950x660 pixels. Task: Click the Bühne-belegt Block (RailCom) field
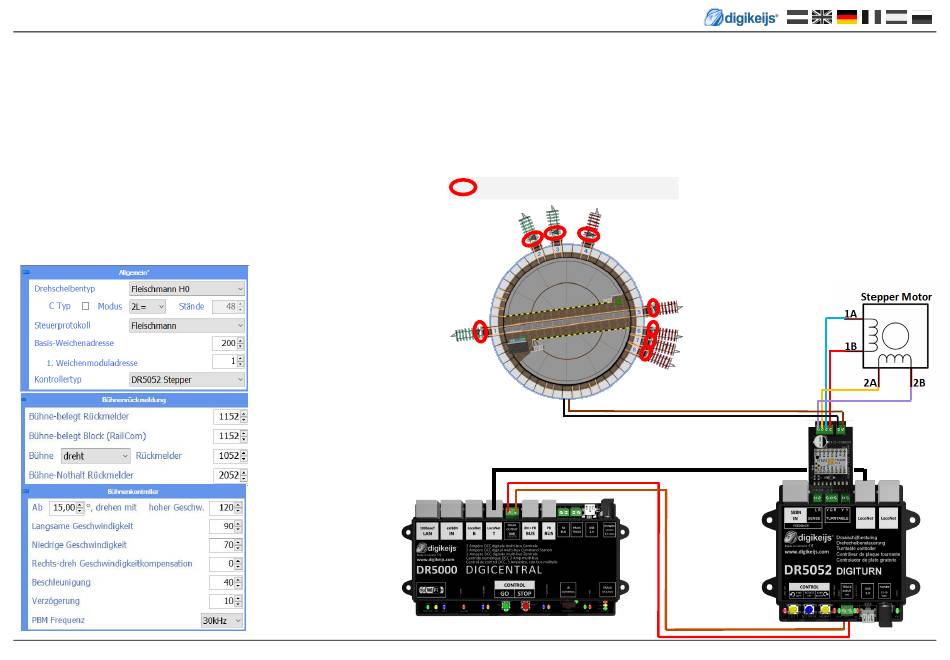point(230,436)
